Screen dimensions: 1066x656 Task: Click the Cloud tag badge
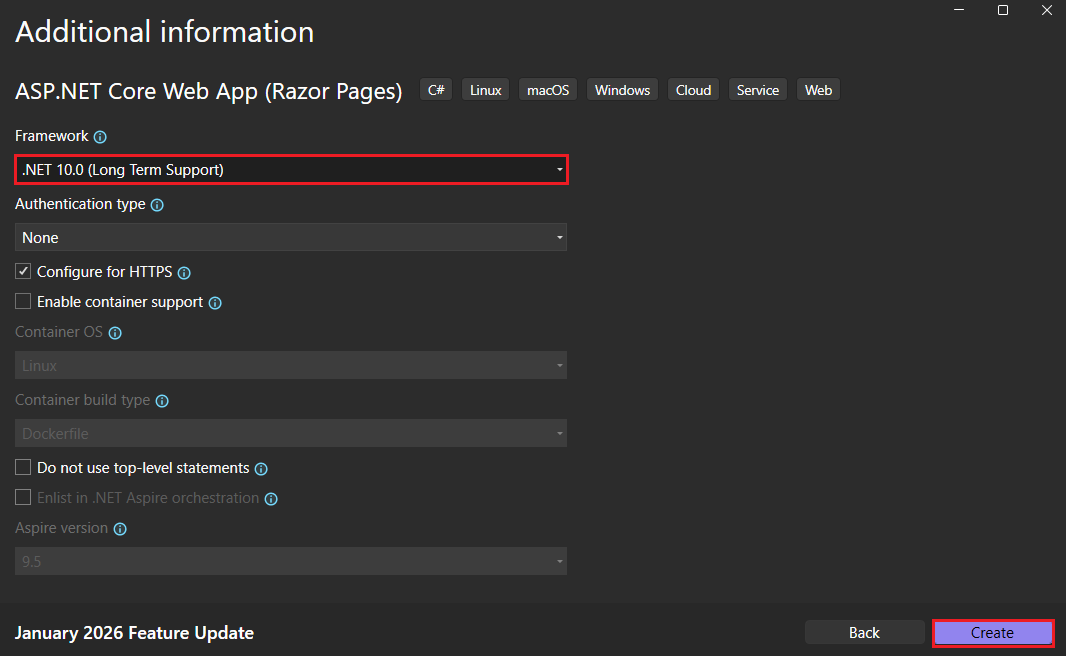[693, 89]
